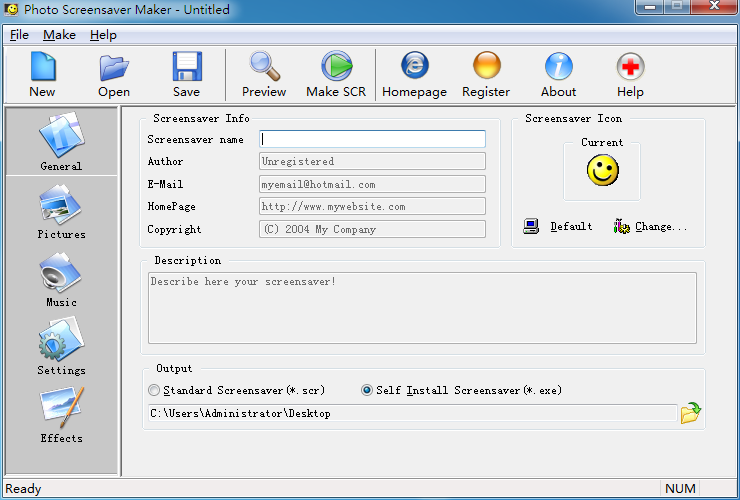
Task: Save the project with the floppy disk icon
Action: click(187, 67)
